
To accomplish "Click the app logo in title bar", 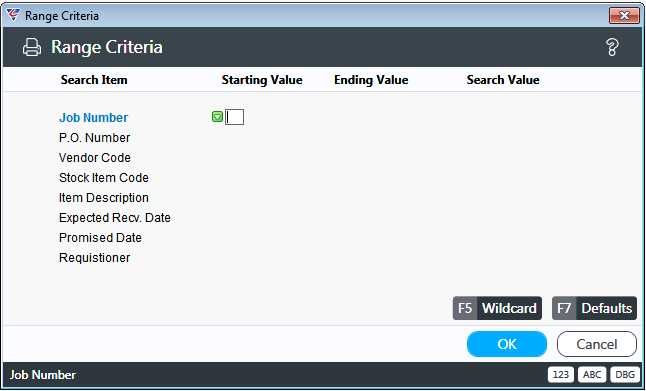I will [x=14, y=15].
